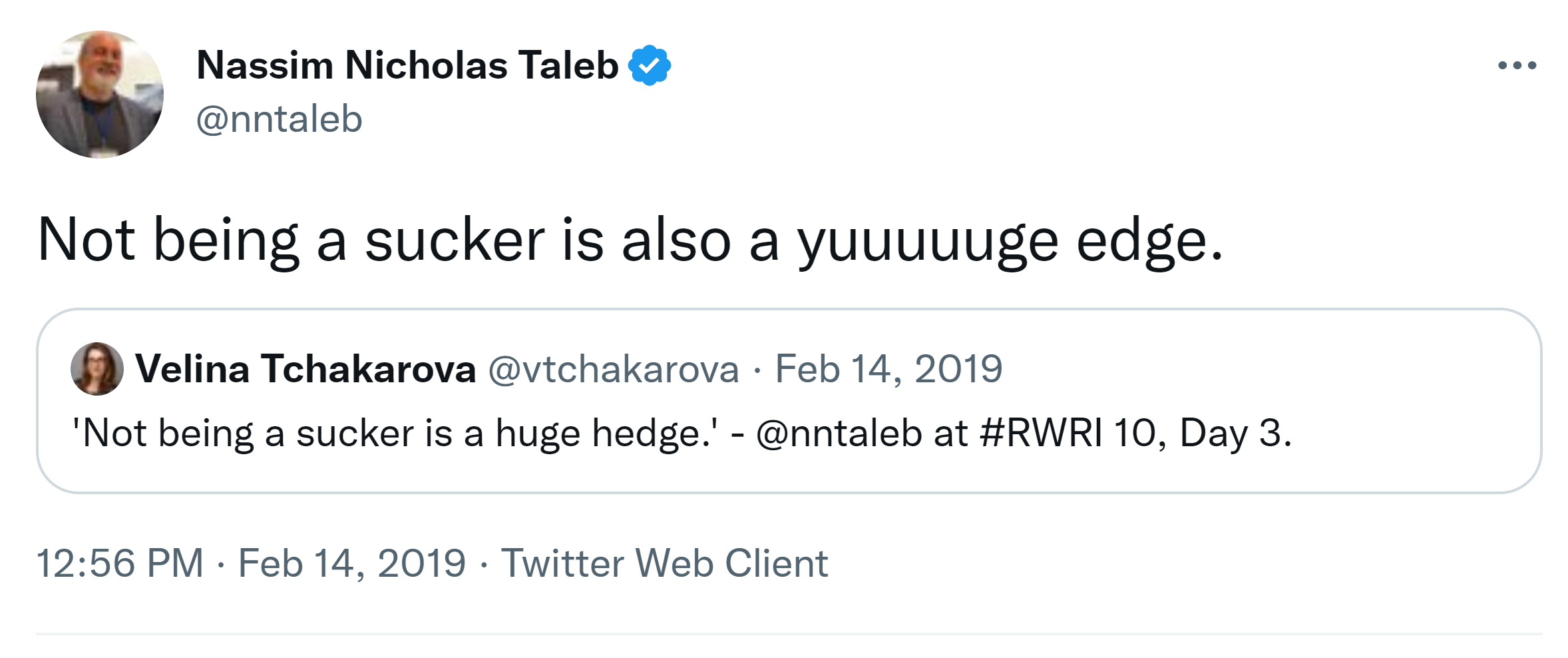Click 'Day 3' text in the quoted tweet
Viewport: 1568px width, 658px height.
point(1235,434)
